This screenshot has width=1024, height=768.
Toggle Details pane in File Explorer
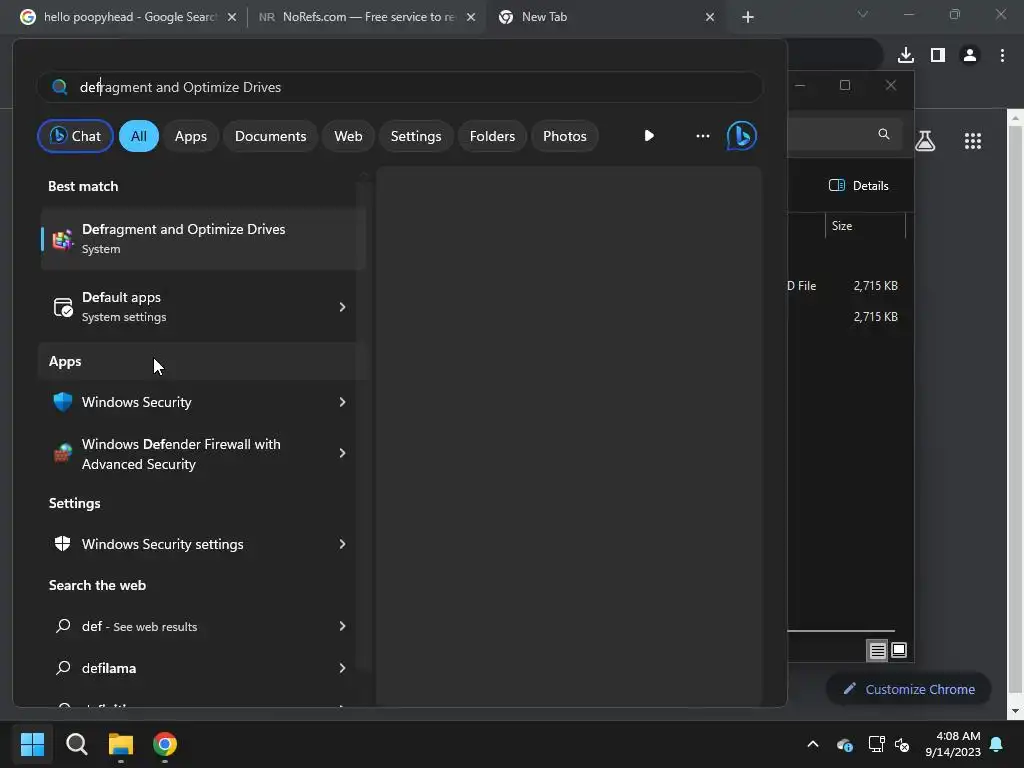coord(859,185)
